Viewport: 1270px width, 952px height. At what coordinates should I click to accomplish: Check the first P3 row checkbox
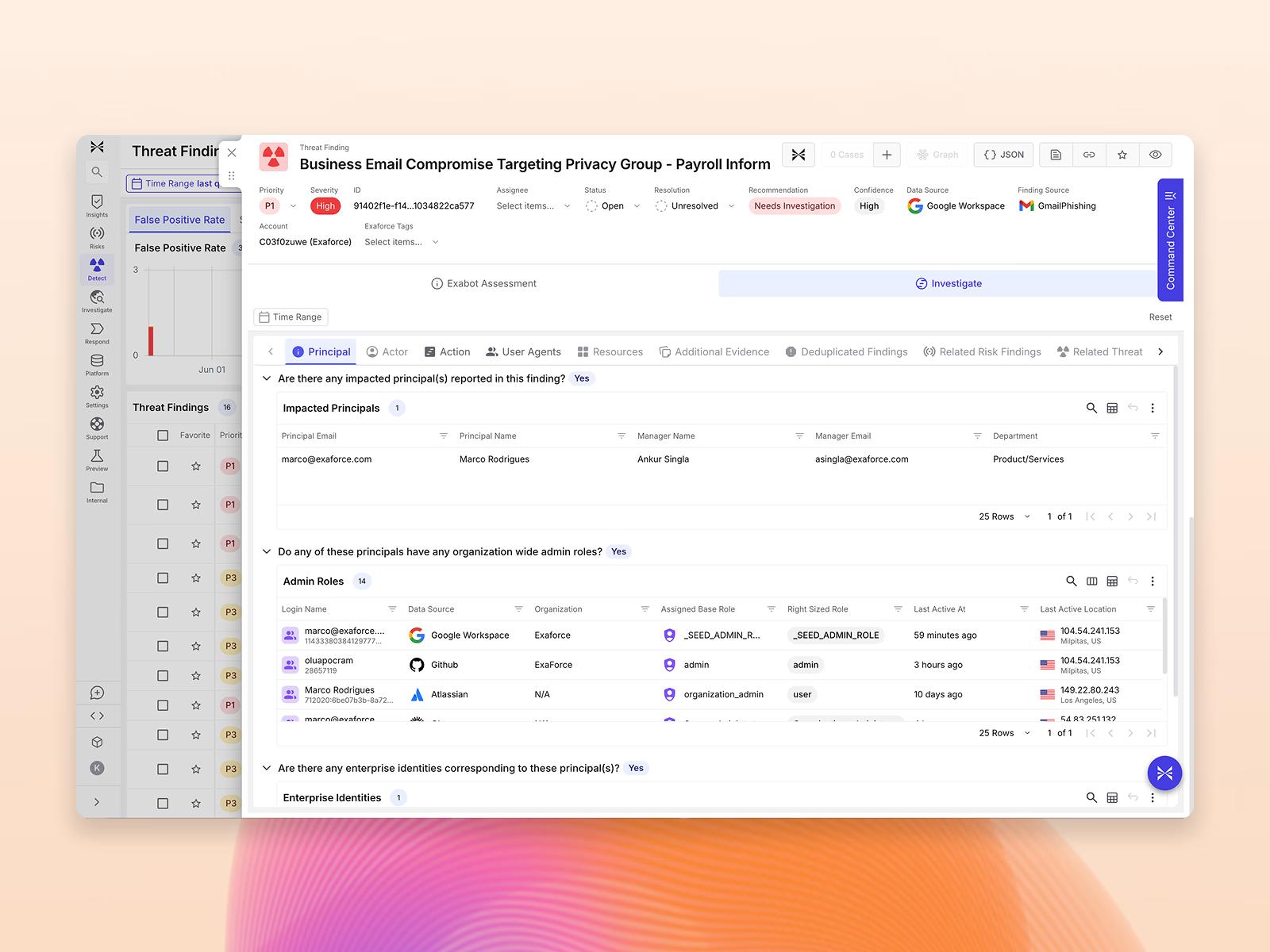pyautogui.click(x=163, y=578)
